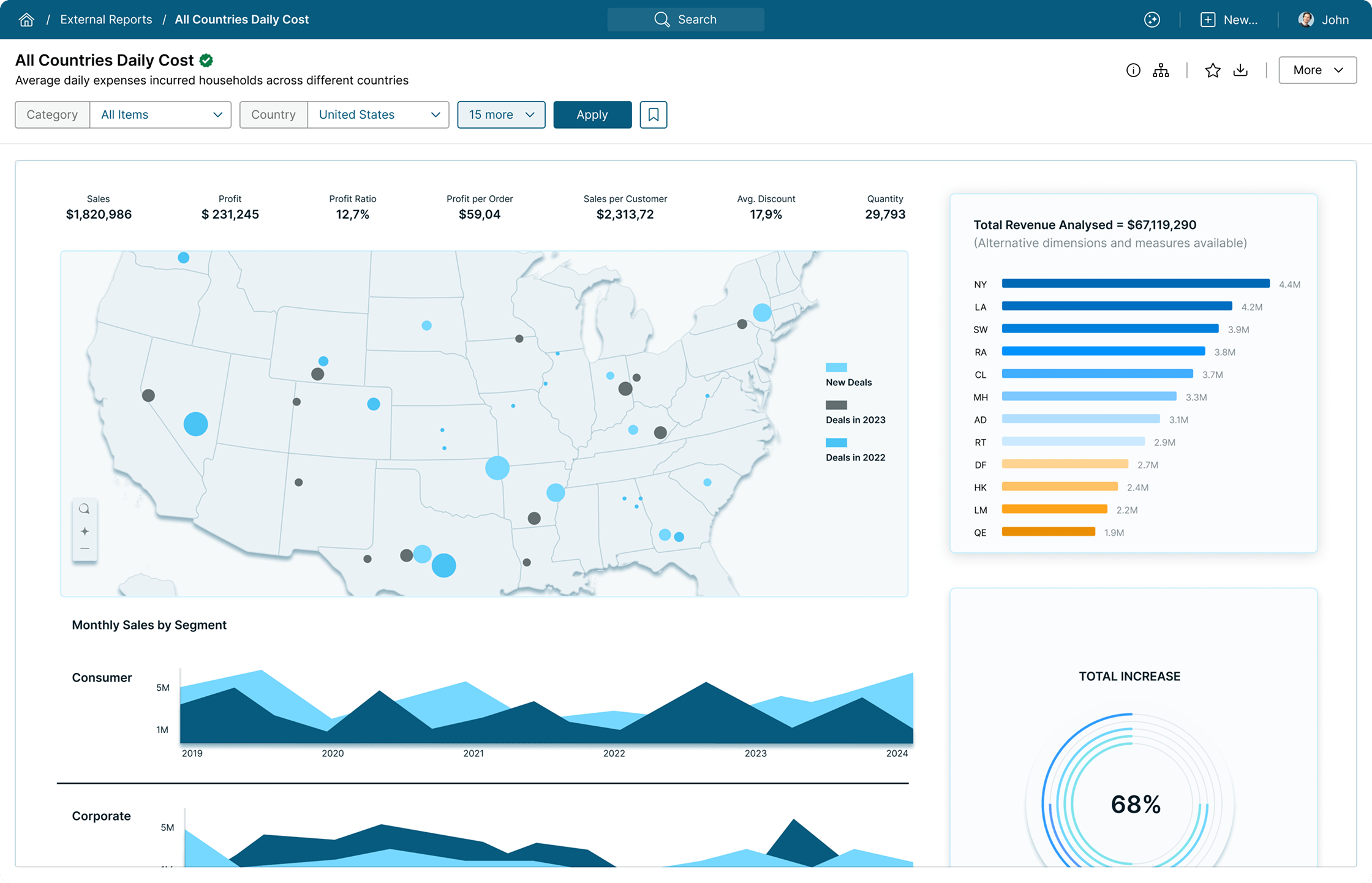Open the Country United States dropdown
This screenshot has width=1372, height=883.
tap(378, 115)
